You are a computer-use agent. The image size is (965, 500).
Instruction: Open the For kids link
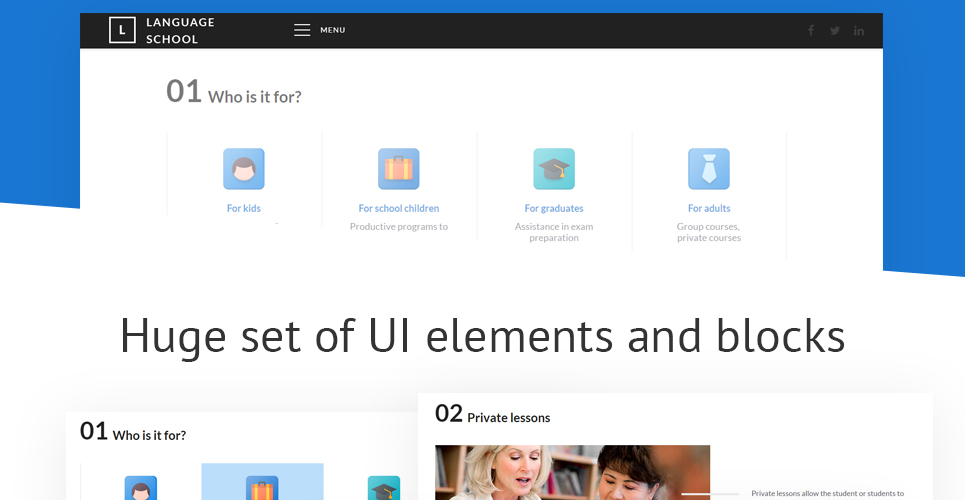[244, 208]
